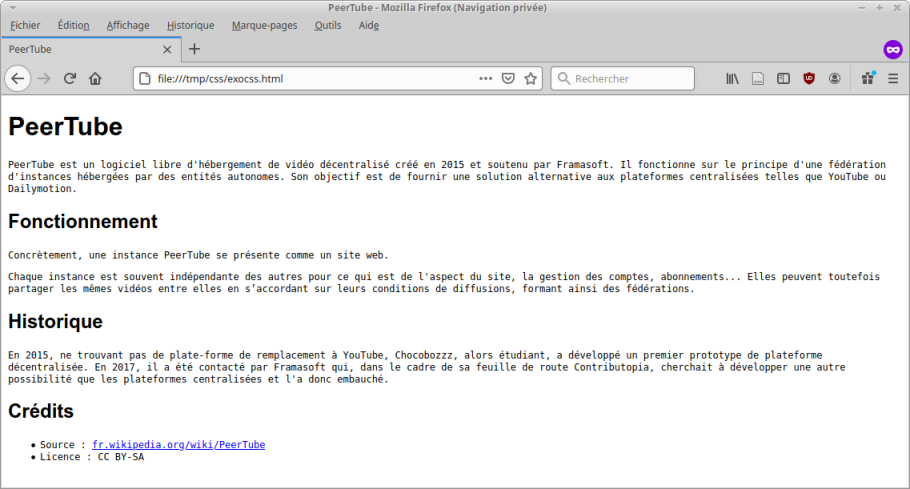Image resolution: width=910 pixels, height=489 pixels.
Task: Minimize the Firefox window
Action: (862, 8)
